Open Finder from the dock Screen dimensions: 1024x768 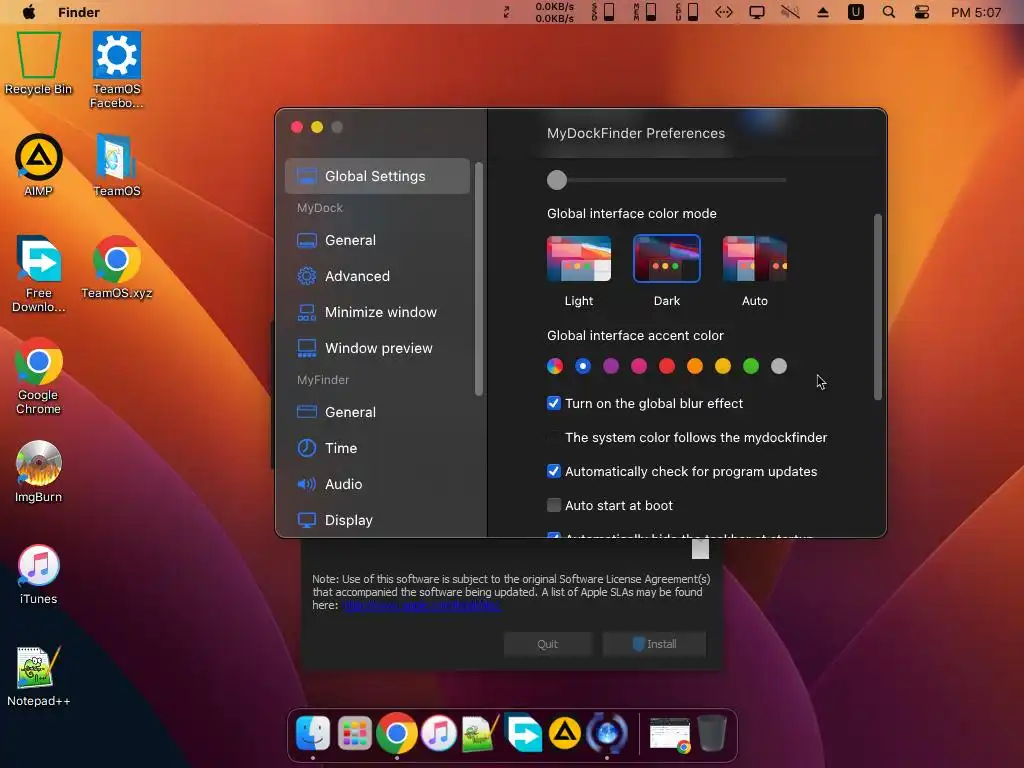(313, 733)
